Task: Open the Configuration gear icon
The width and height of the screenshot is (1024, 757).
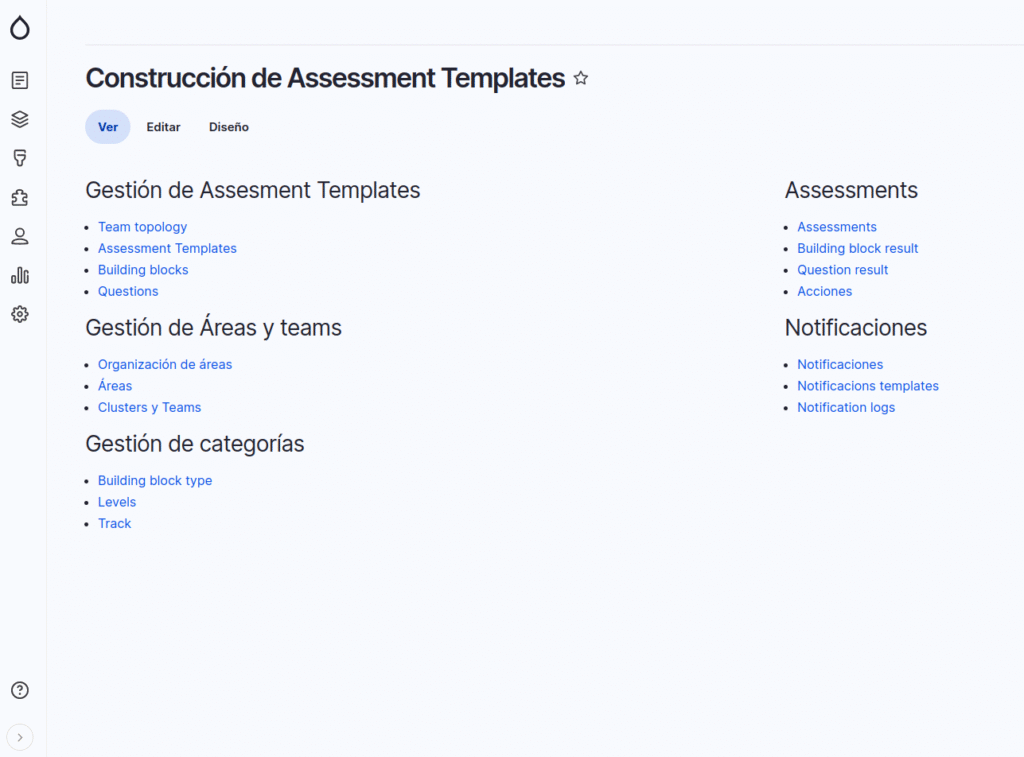Action: tap(20, 315)
